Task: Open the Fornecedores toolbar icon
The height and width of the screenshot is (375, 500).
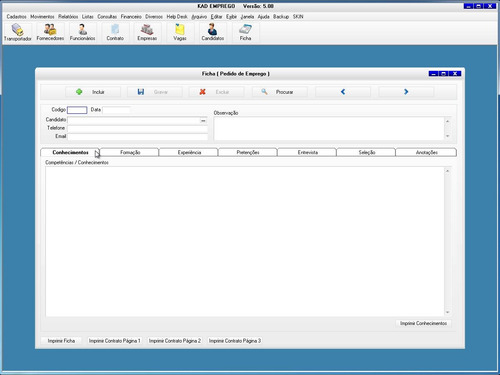Action: tap(50, 32)
